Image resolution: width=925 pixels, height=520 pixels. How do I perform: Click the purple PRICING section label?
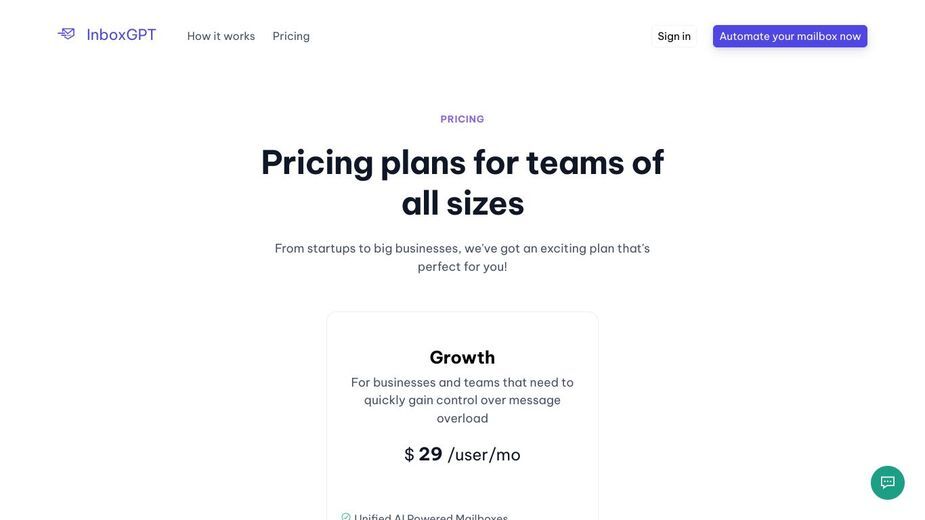(462, 119)
